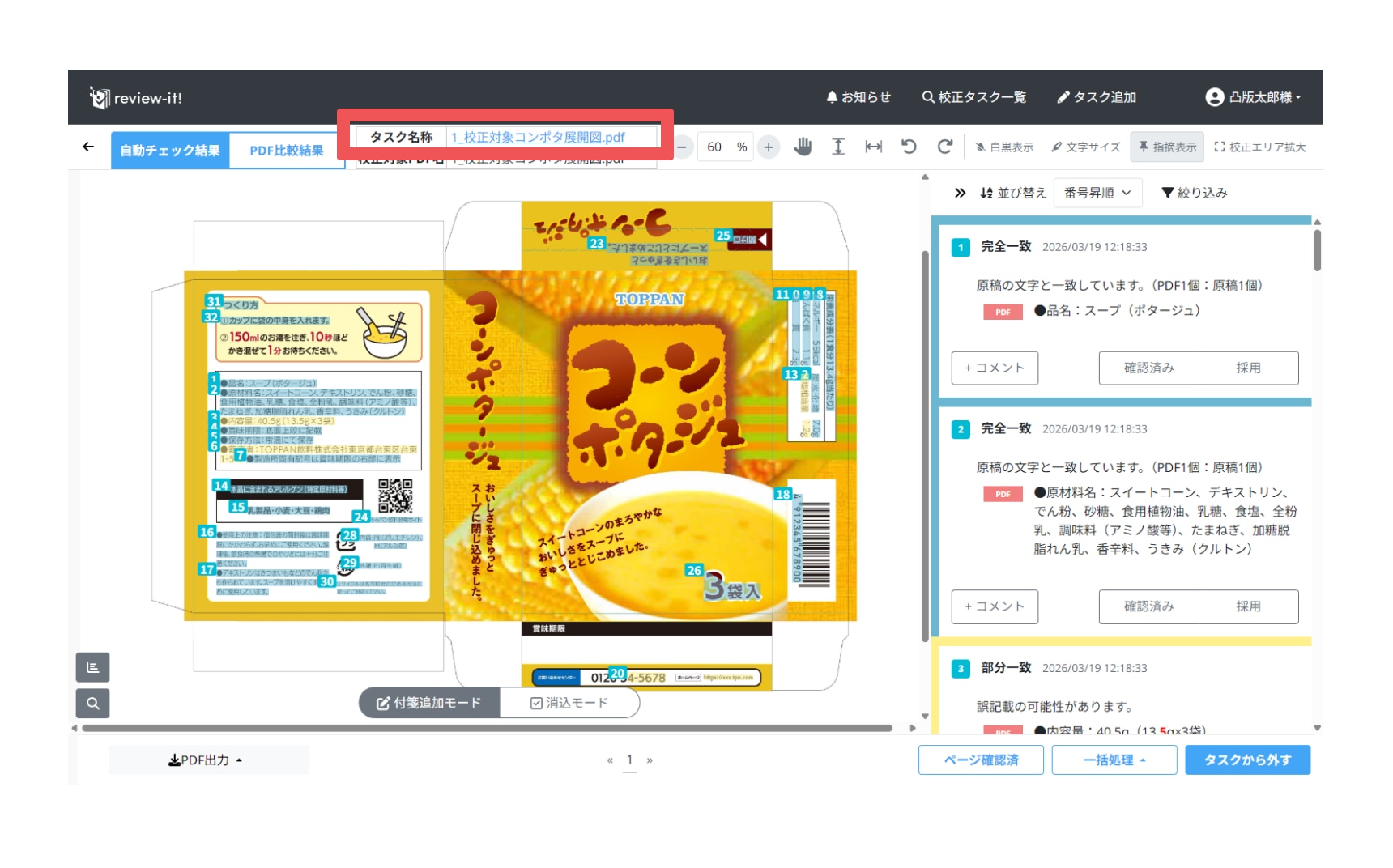
Task: Collapse the results panel with double chevron
Action: tap(960, 193)
